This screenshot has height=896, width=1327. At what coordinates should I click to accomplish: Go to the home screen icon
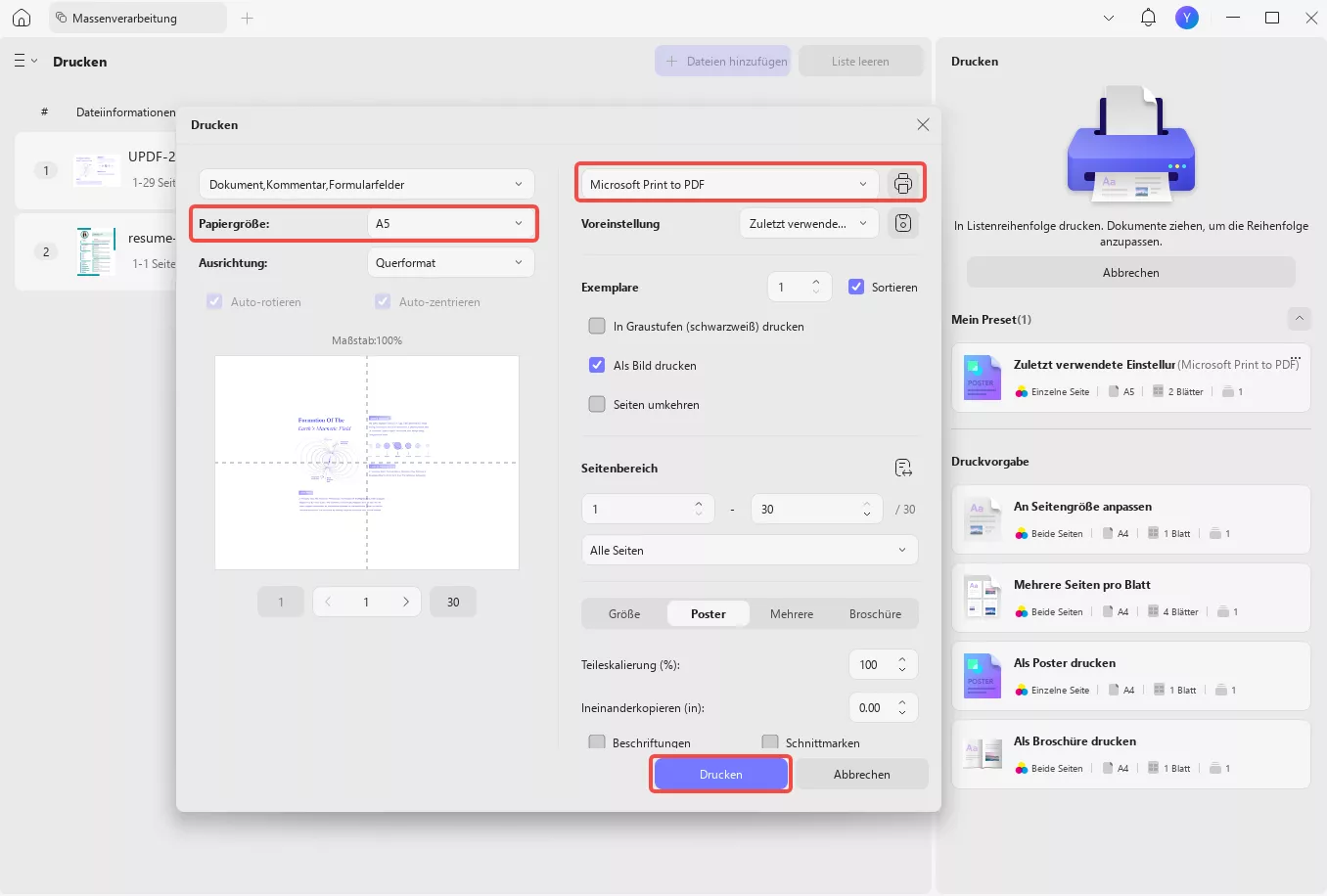click(22, 18)
